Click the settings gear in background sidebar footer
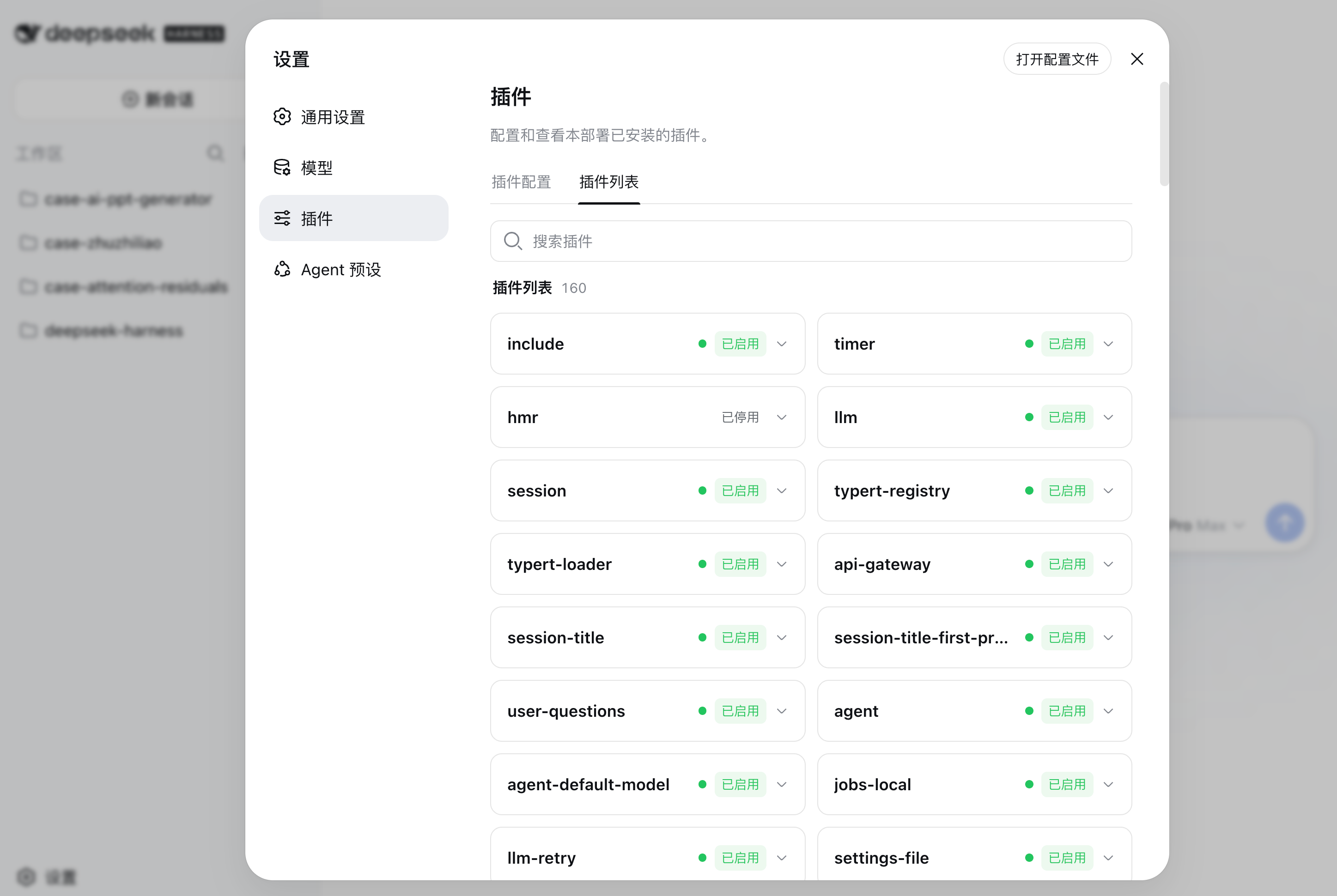The width and height of the screenshot is (1337, 896). tap(26, 877)
